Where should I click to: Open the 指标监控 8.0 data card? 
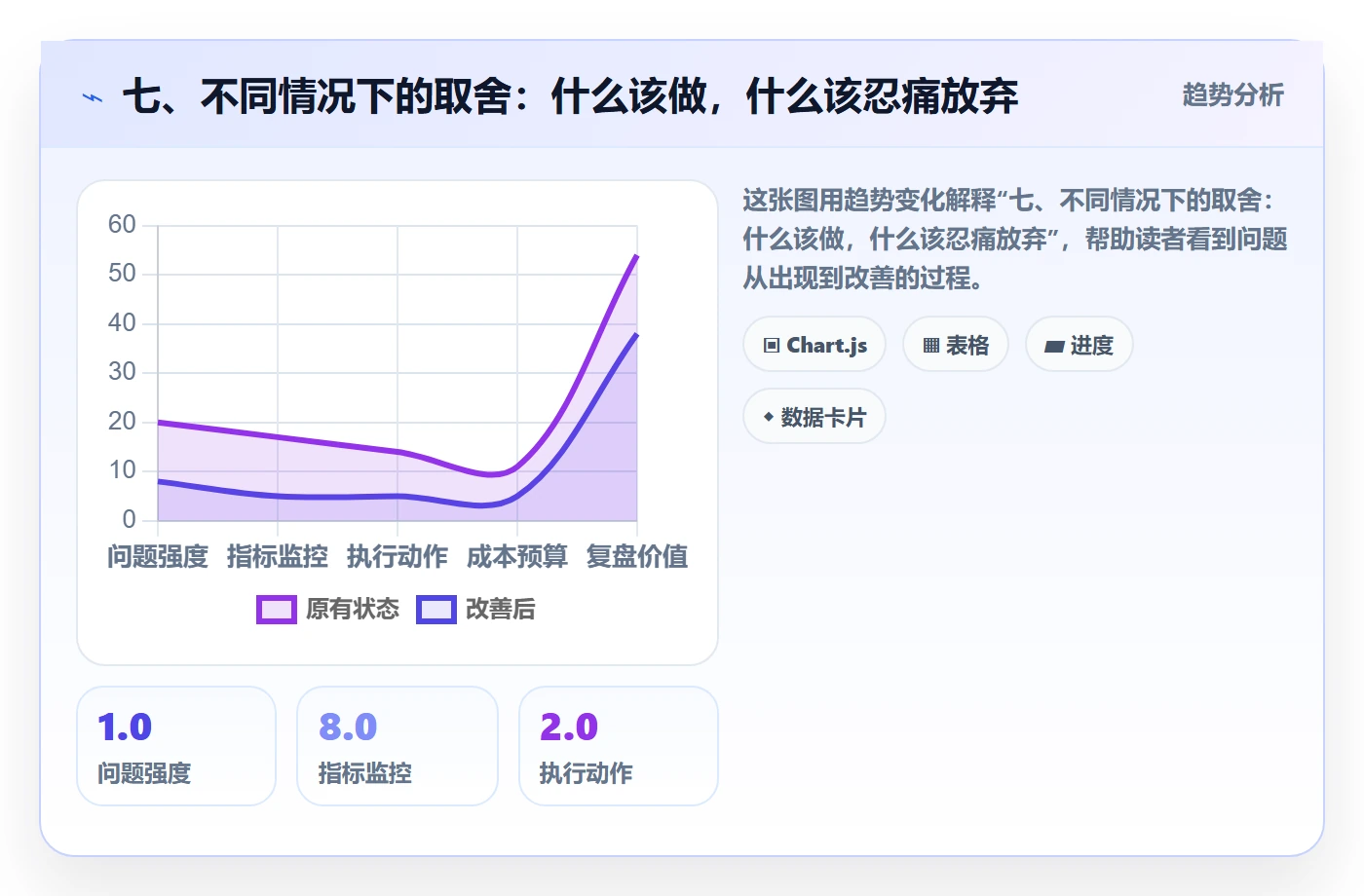pyautogui.click(x=398, y=746)
